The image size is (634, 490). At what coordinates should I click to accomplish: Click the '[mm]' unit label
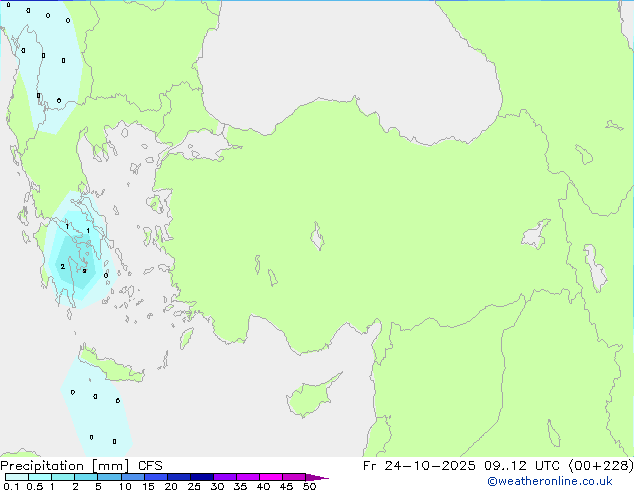[x=110, y=466]
